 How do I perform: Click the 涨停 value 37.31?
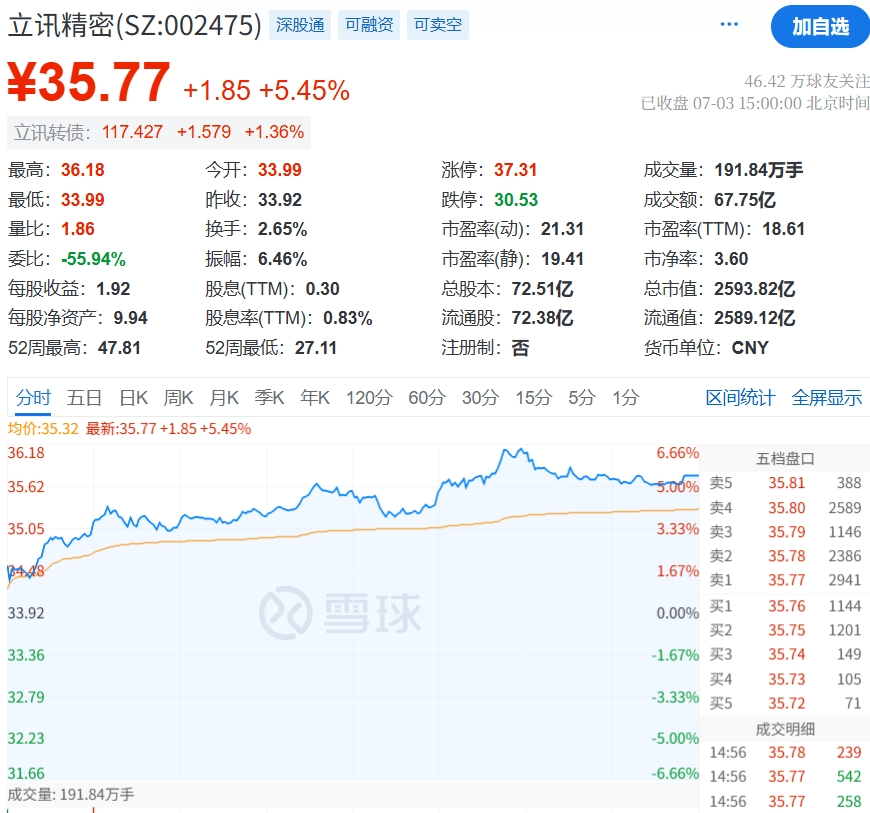pos(516,170)
